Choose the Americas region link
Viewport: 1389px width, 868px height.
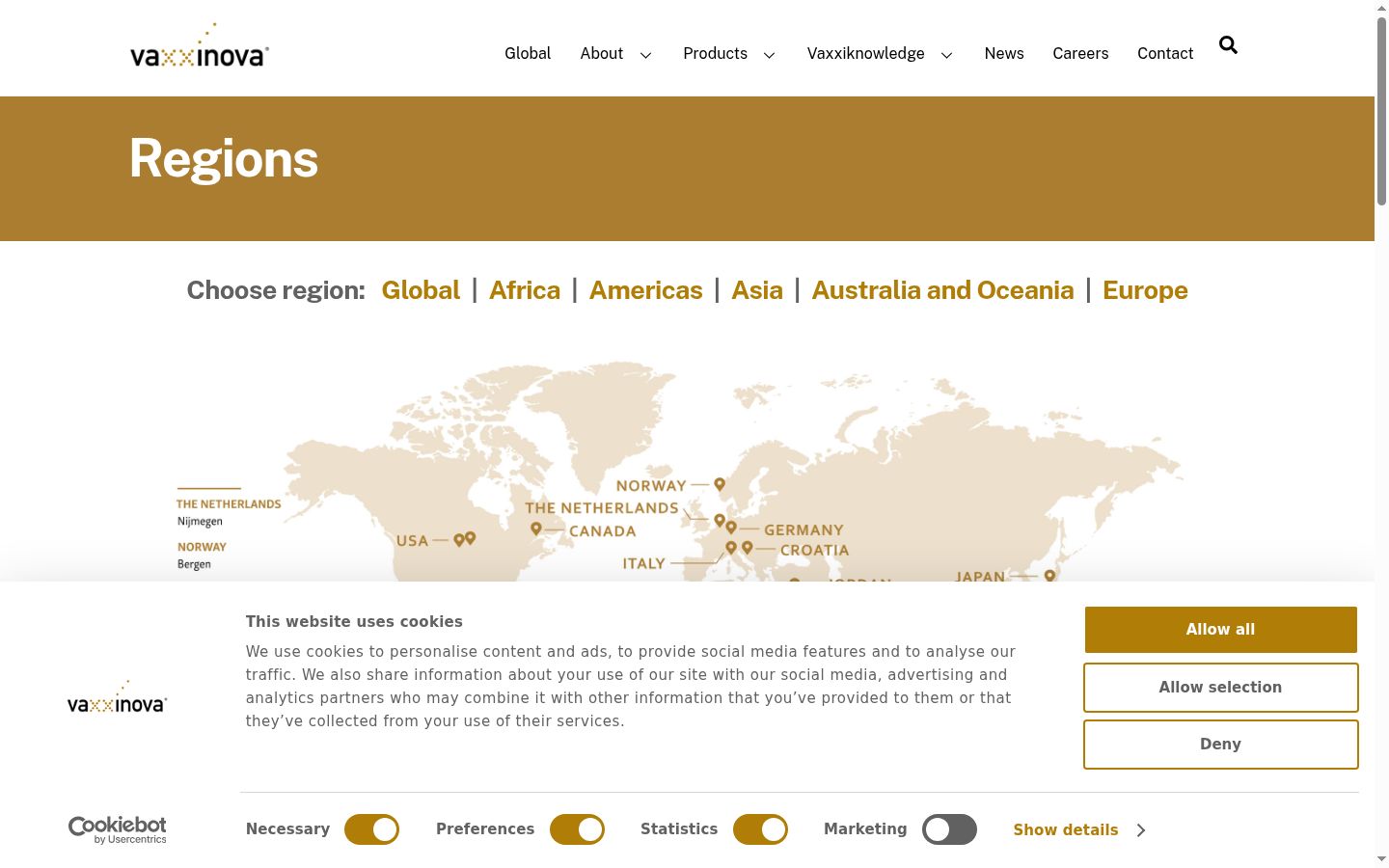click(646, 290)
